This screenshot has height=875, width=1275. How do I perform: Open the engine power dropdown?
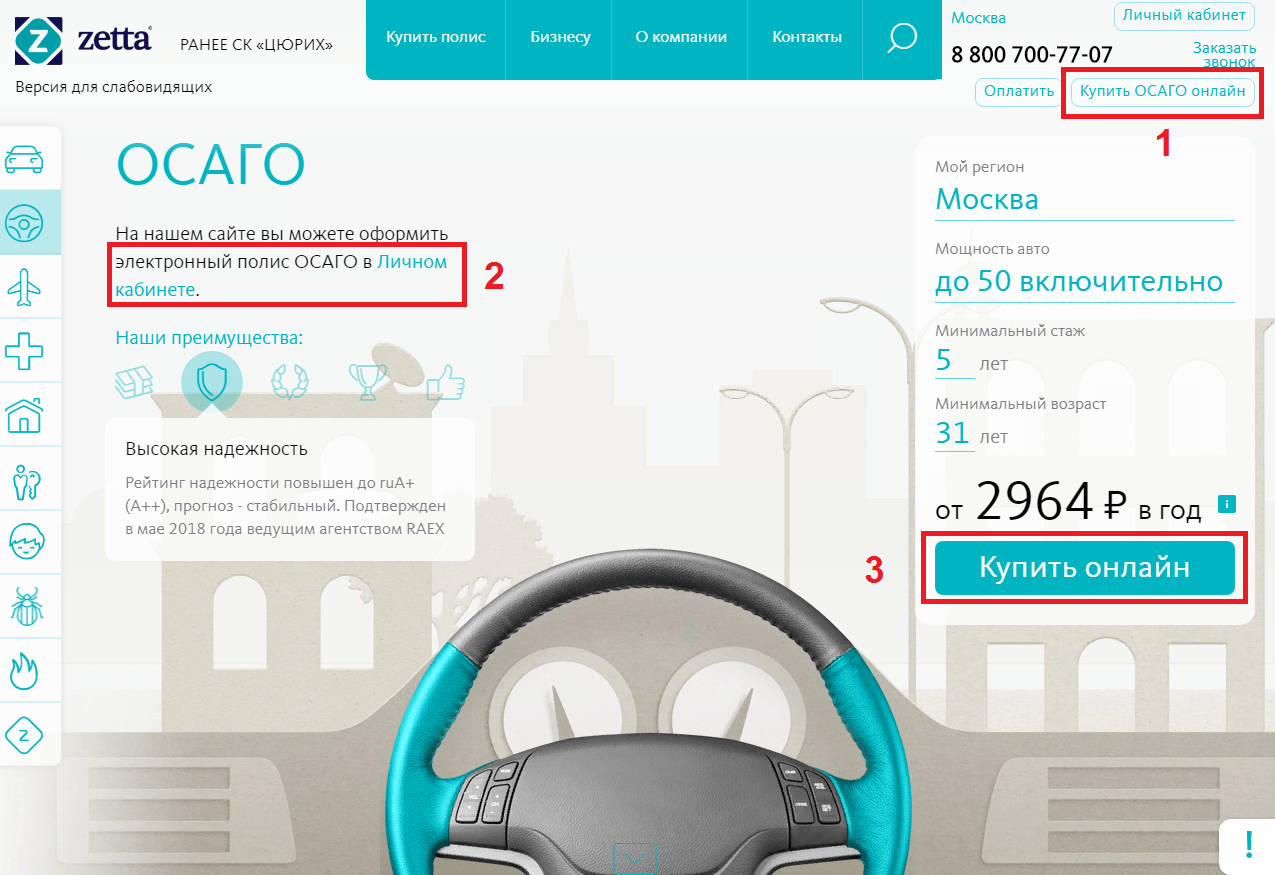[1085, 281]
